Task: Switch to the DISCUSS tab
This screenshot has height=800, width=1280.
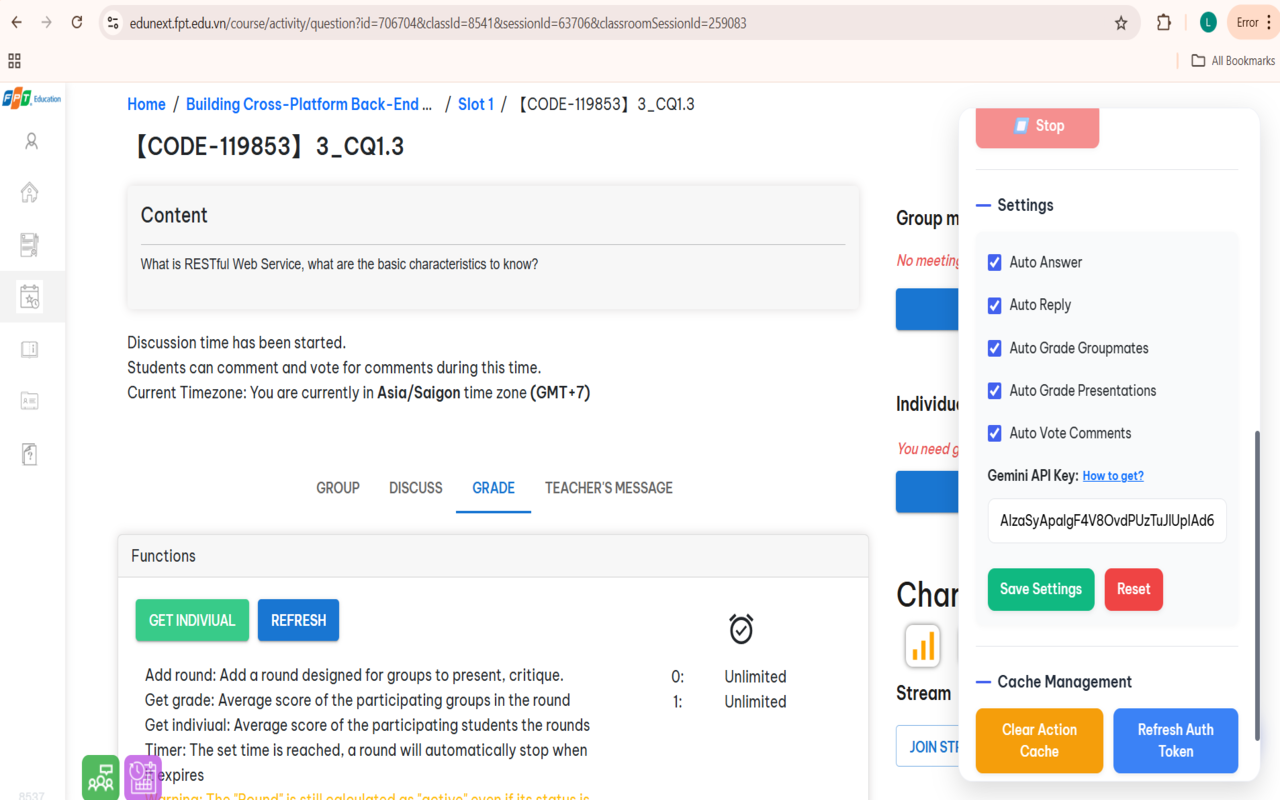Action: click(415, 488)
